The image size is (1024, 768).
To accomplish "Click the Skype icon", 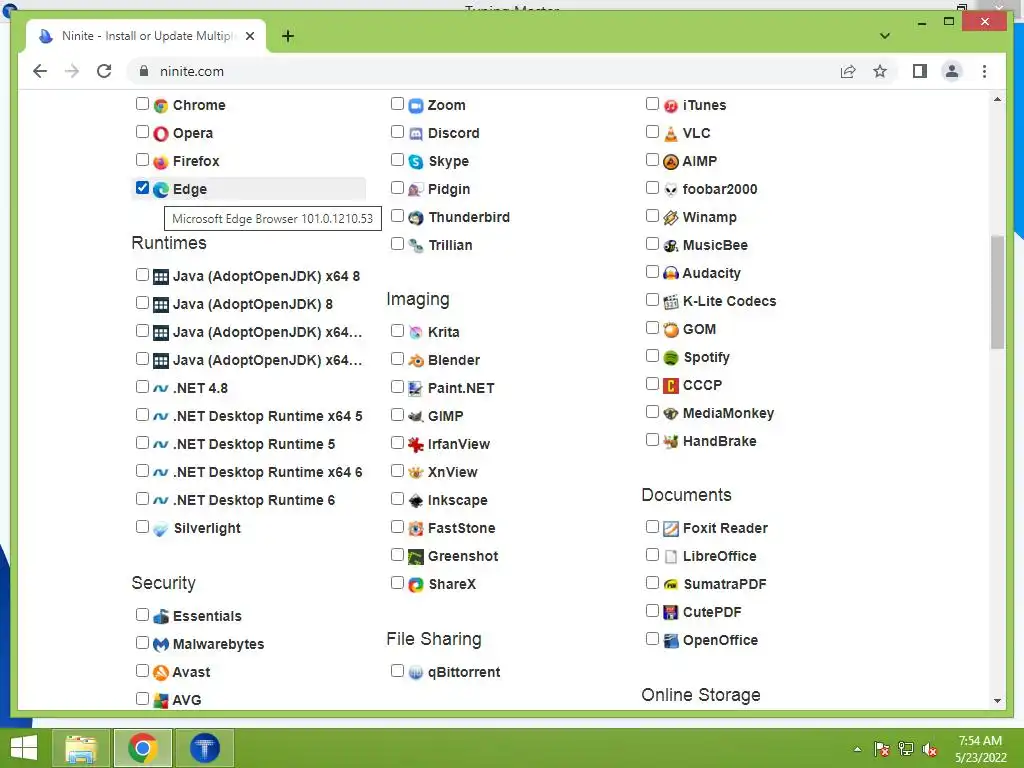I will coord(416,162).
